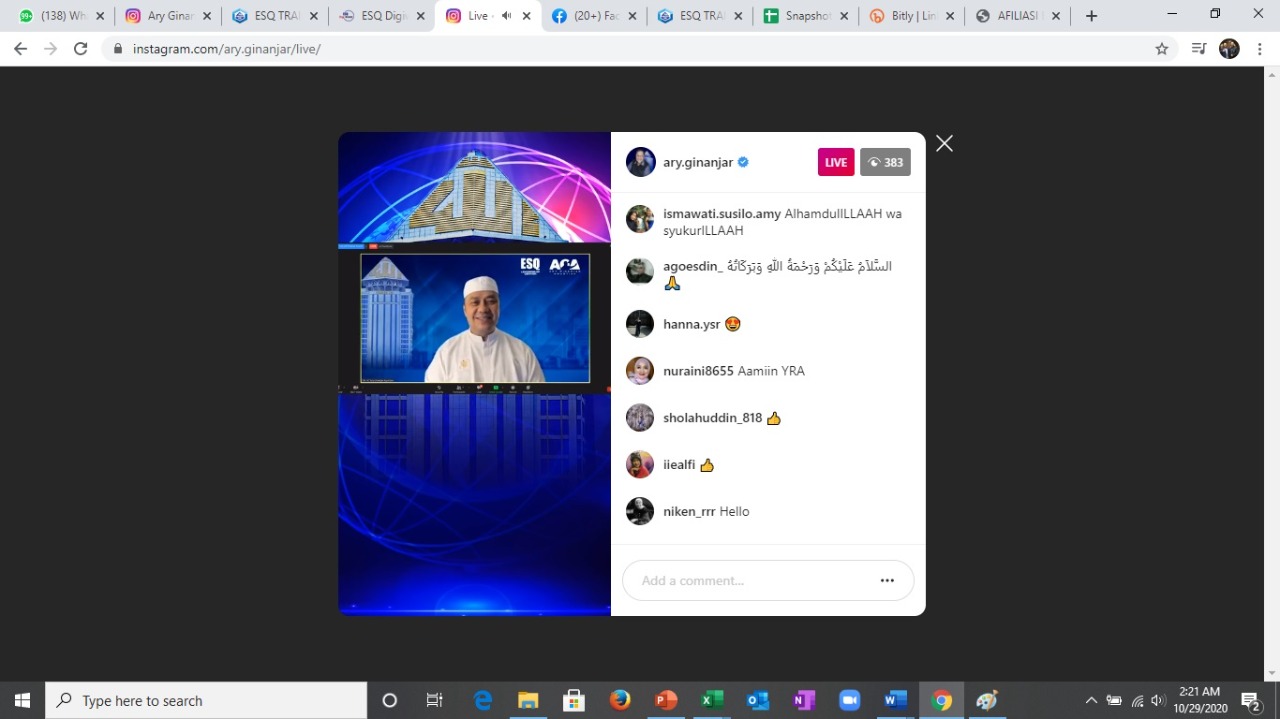
Task: Open ary.ginanjar profile link
Action: tap(697, 162)
